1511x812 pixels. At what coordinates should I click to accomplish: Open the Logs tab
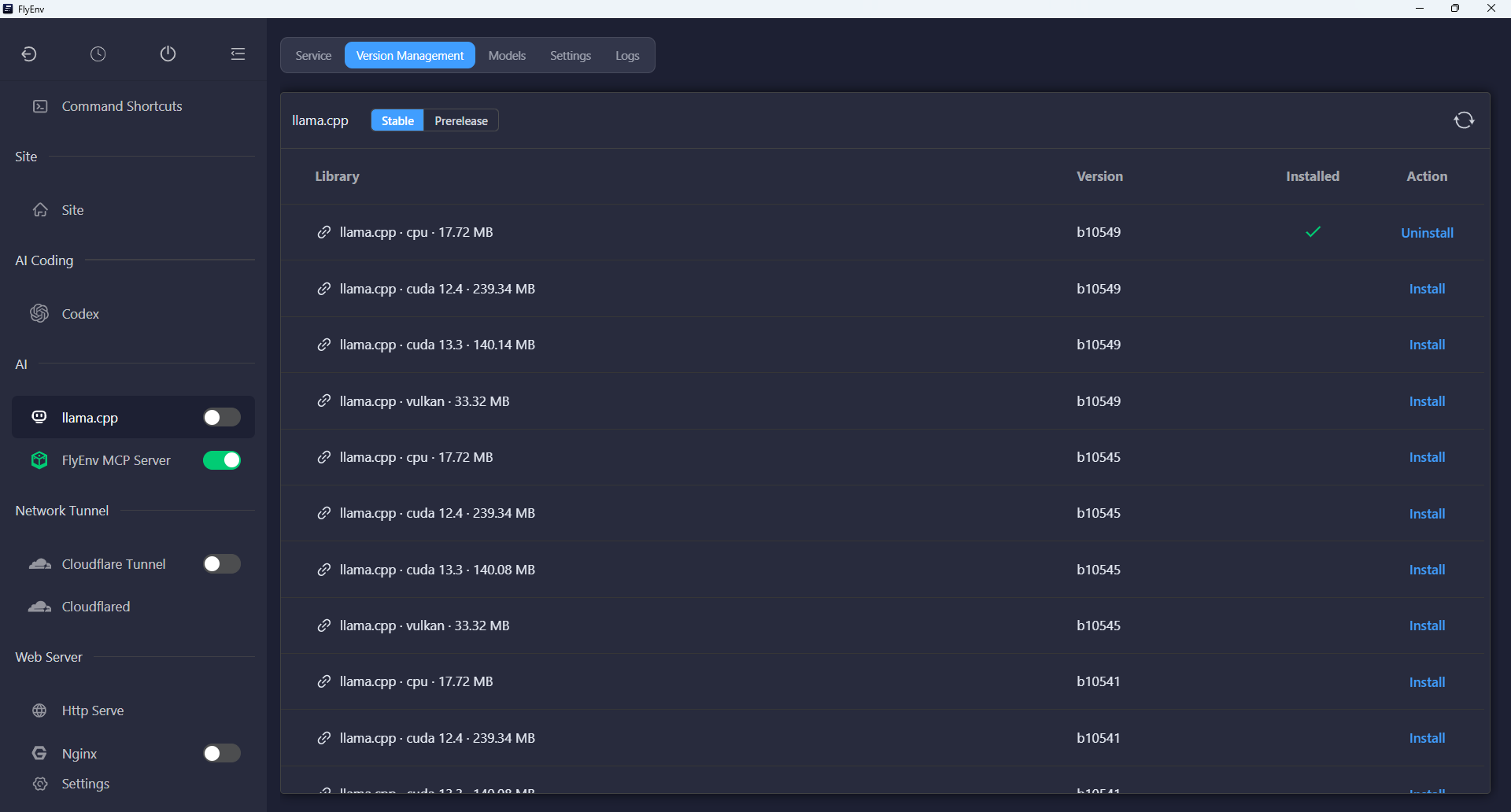627,55
